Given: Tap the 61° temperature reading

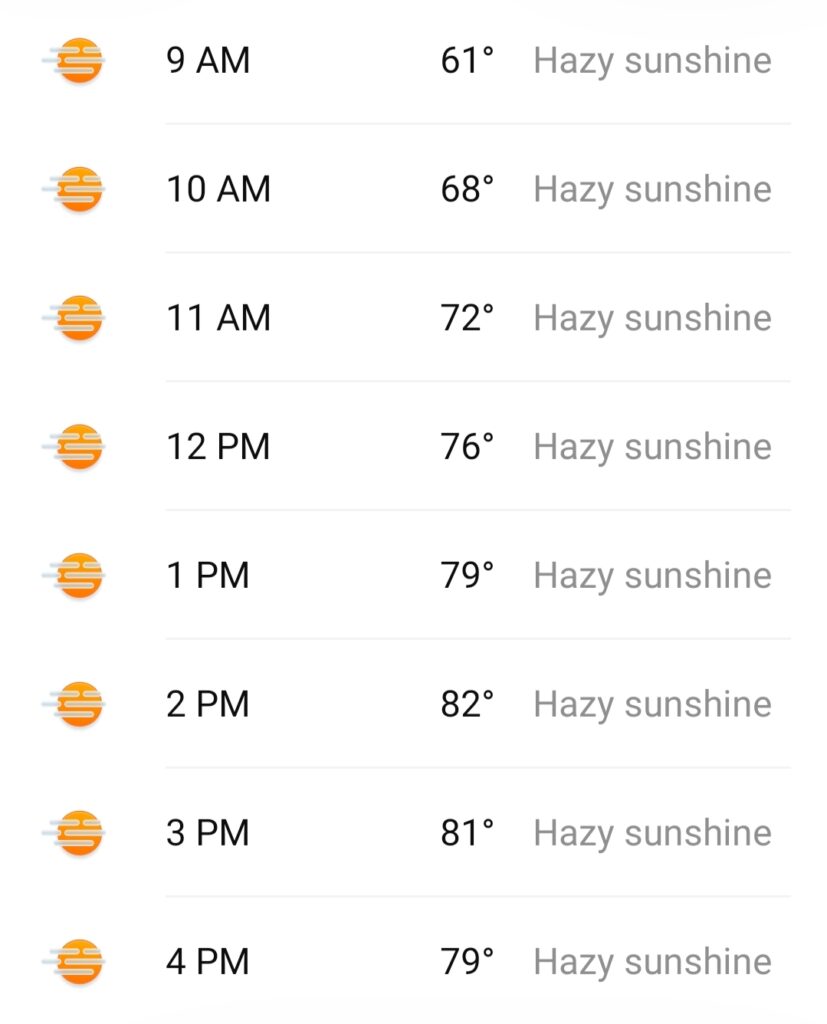Looking at the screenshot, I should click(467, 61).
